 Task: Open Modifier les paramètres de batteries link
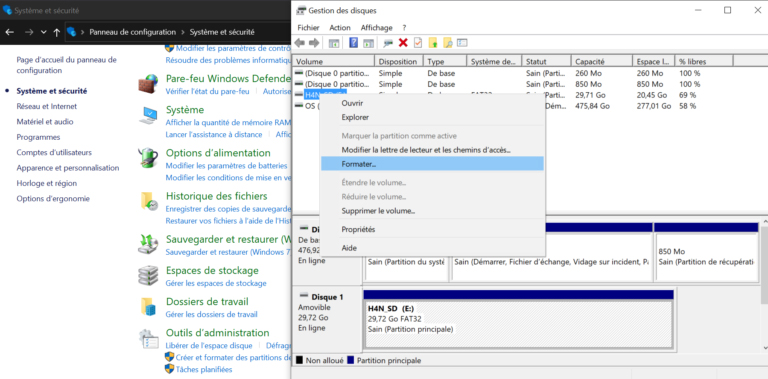226,166
